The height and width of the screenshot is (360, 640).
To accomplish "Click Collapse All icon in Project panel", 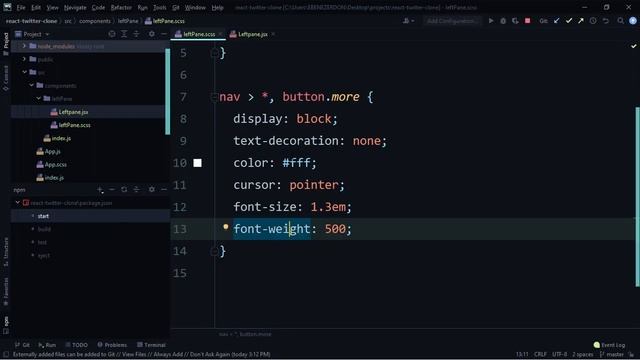I will 136,34.
